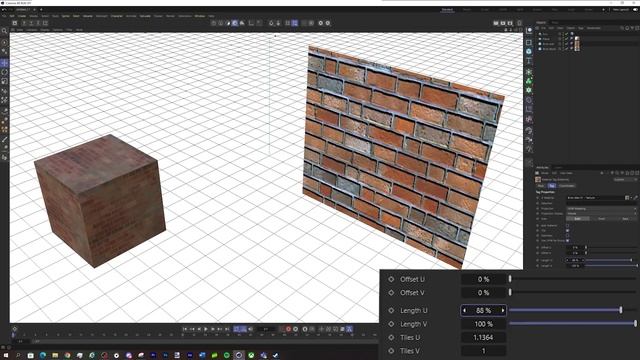
Task: Switch to UV Edit layout tab
Action: click(503, 9)
